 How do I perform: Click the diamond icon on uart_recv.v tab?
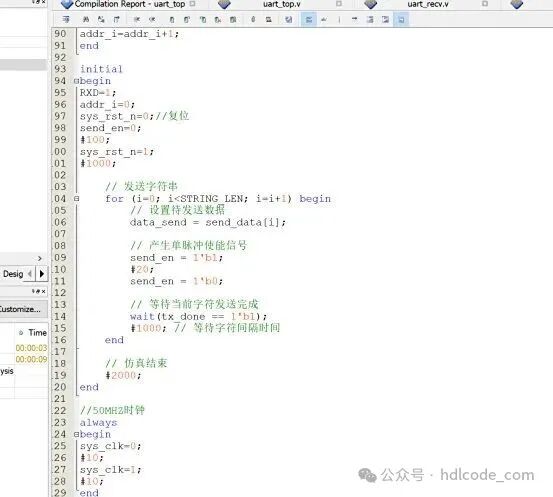point(370,4)
